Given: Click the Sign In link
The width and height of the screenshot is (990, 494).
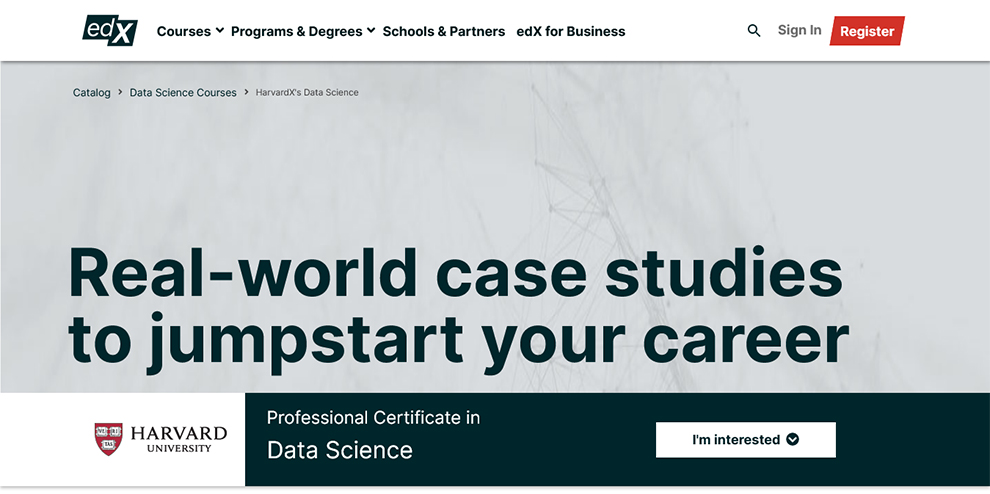Looking at the screenshot, I should pyautogui.click(x=799, y=30).
